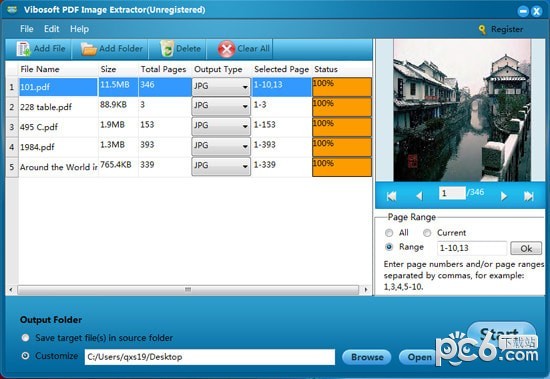Click the 100% status bar for 495 C.pdf
The width and height of the screenshot is (550, 379).
pyautogui.click(x=342, y=127)
